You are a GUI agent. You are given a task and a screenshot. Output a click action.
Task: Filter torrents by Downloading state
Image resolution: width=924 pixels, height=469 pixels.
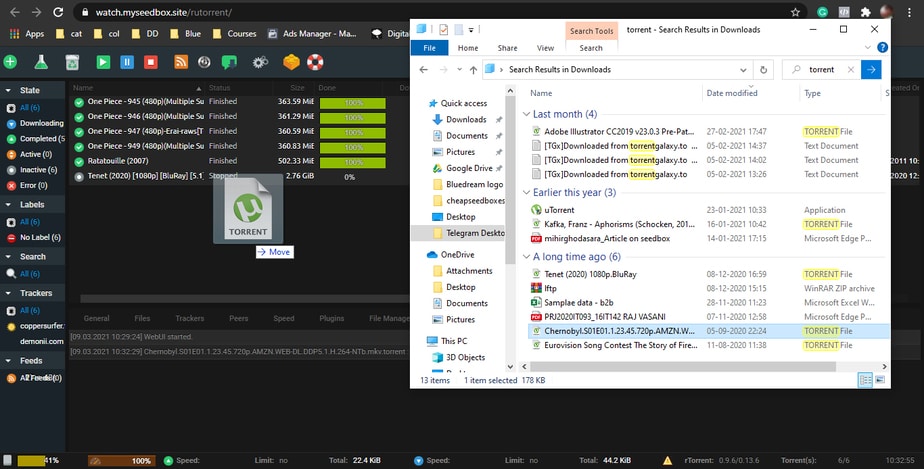click(x=35, y=124)
